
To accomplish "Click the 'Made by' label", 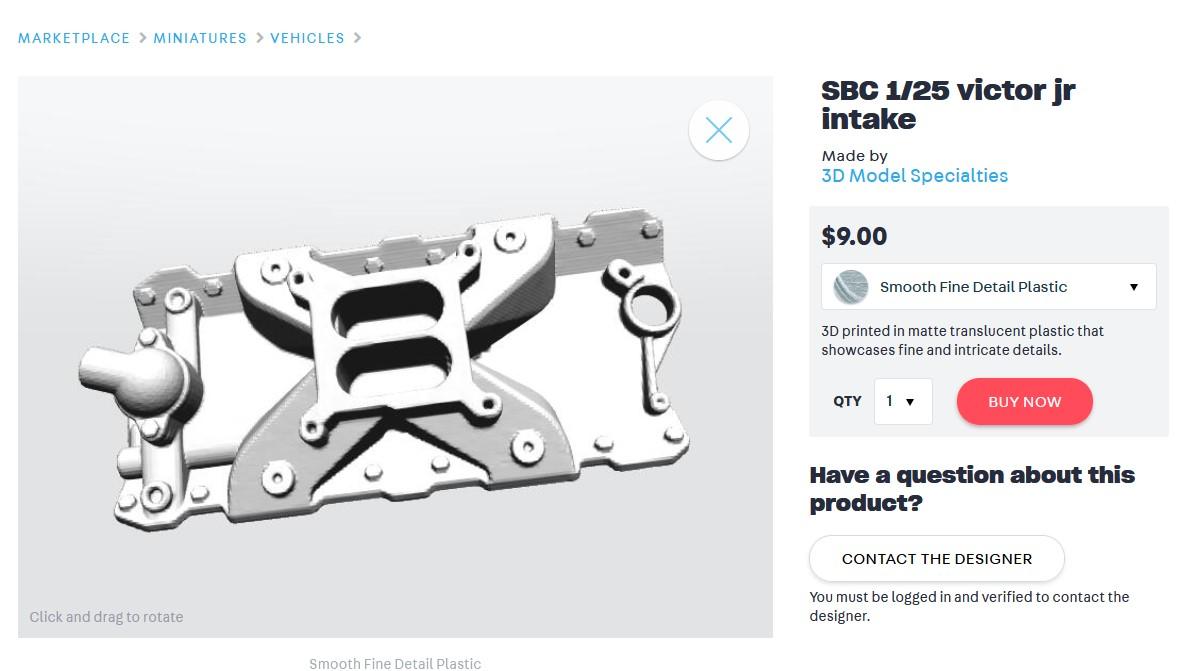I will pos(854,156).
